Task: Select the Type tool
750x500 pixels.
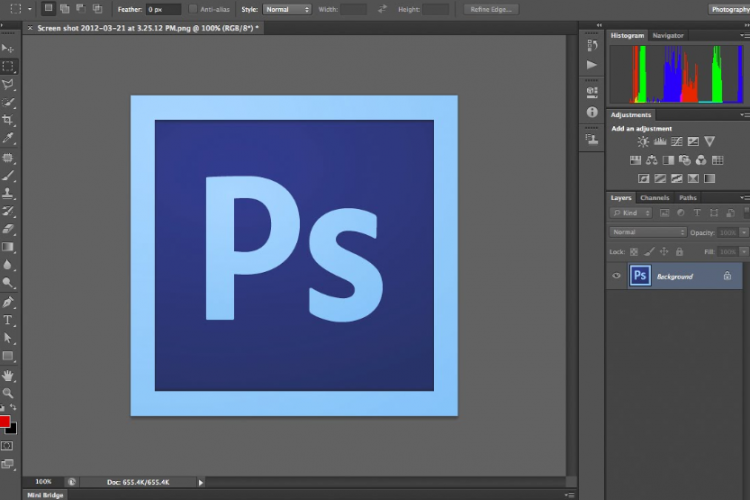Action: [8, 320]
